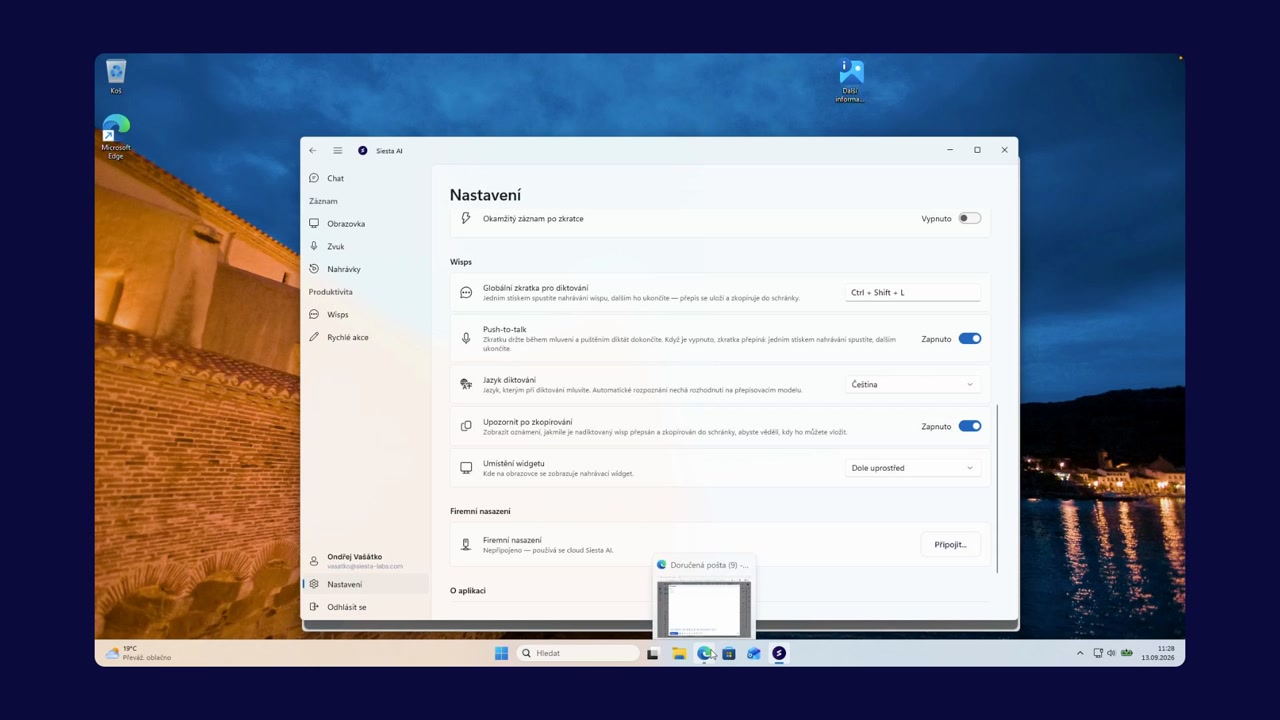The height and width of the screenshot is (720, 1280).
Task: Click the volume speaker tray icon
Action: 1111,653
